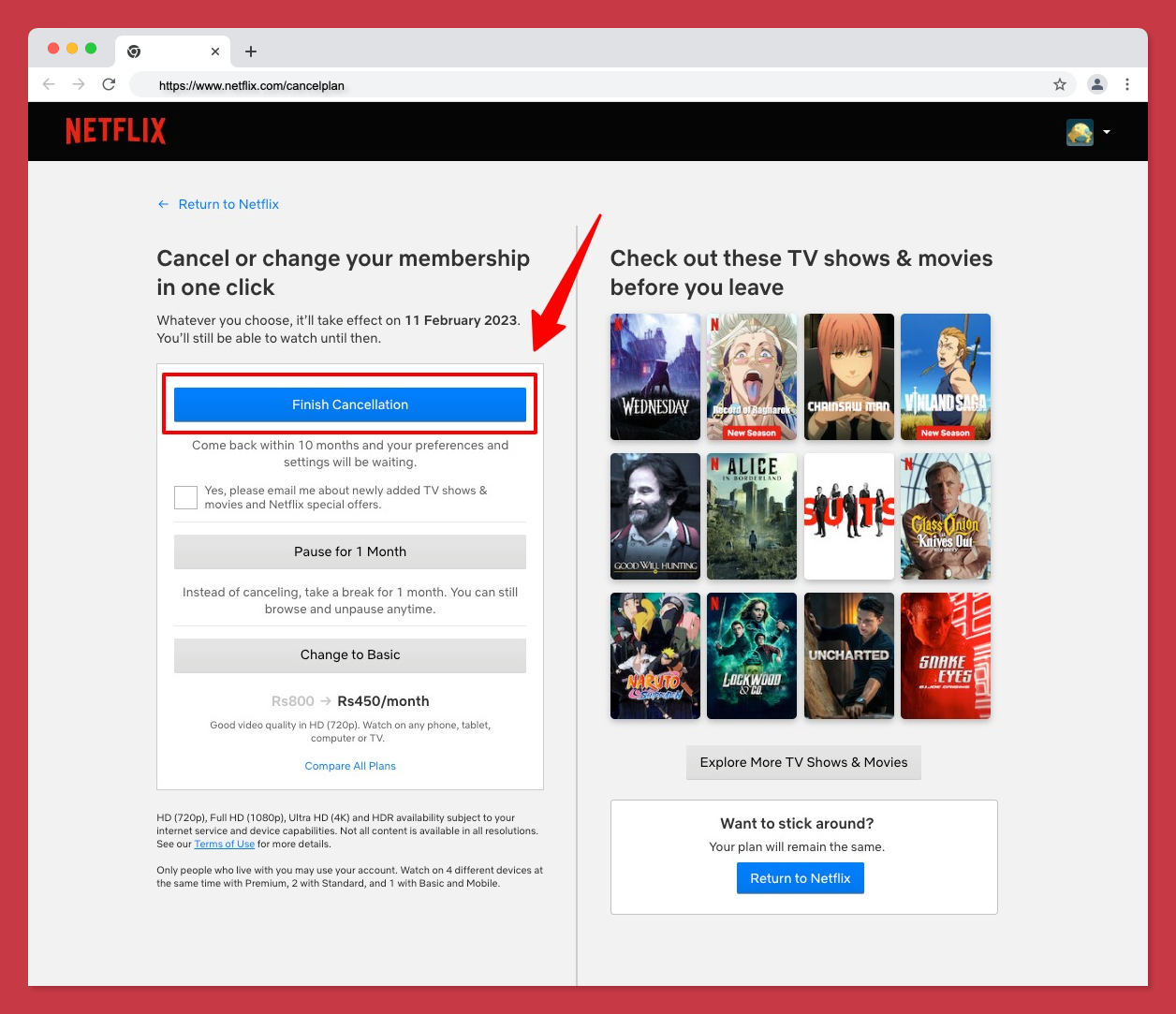Click the macOS yellow minimize button
Screen dimensions: 1176x1014
tap(72, 49)
